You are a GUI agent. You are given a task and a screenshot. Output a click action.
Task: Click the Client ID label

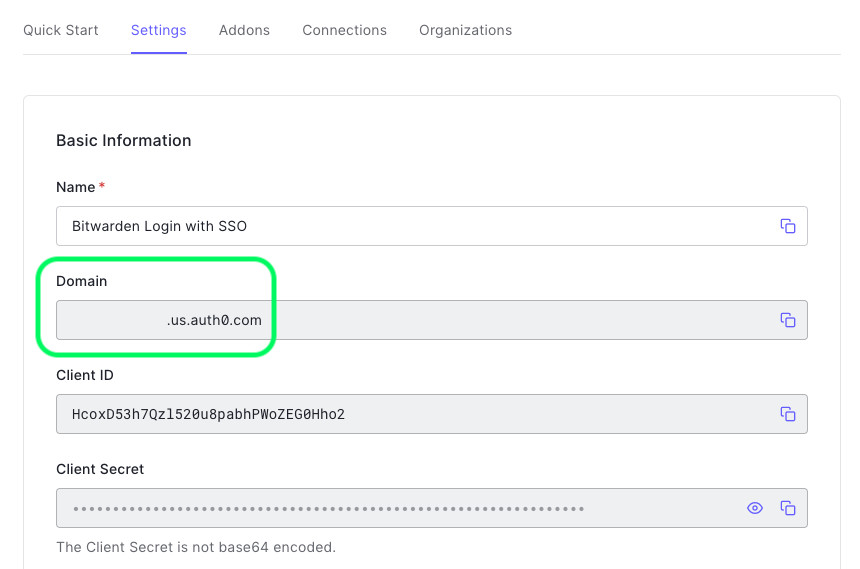(x=85, y=375)
